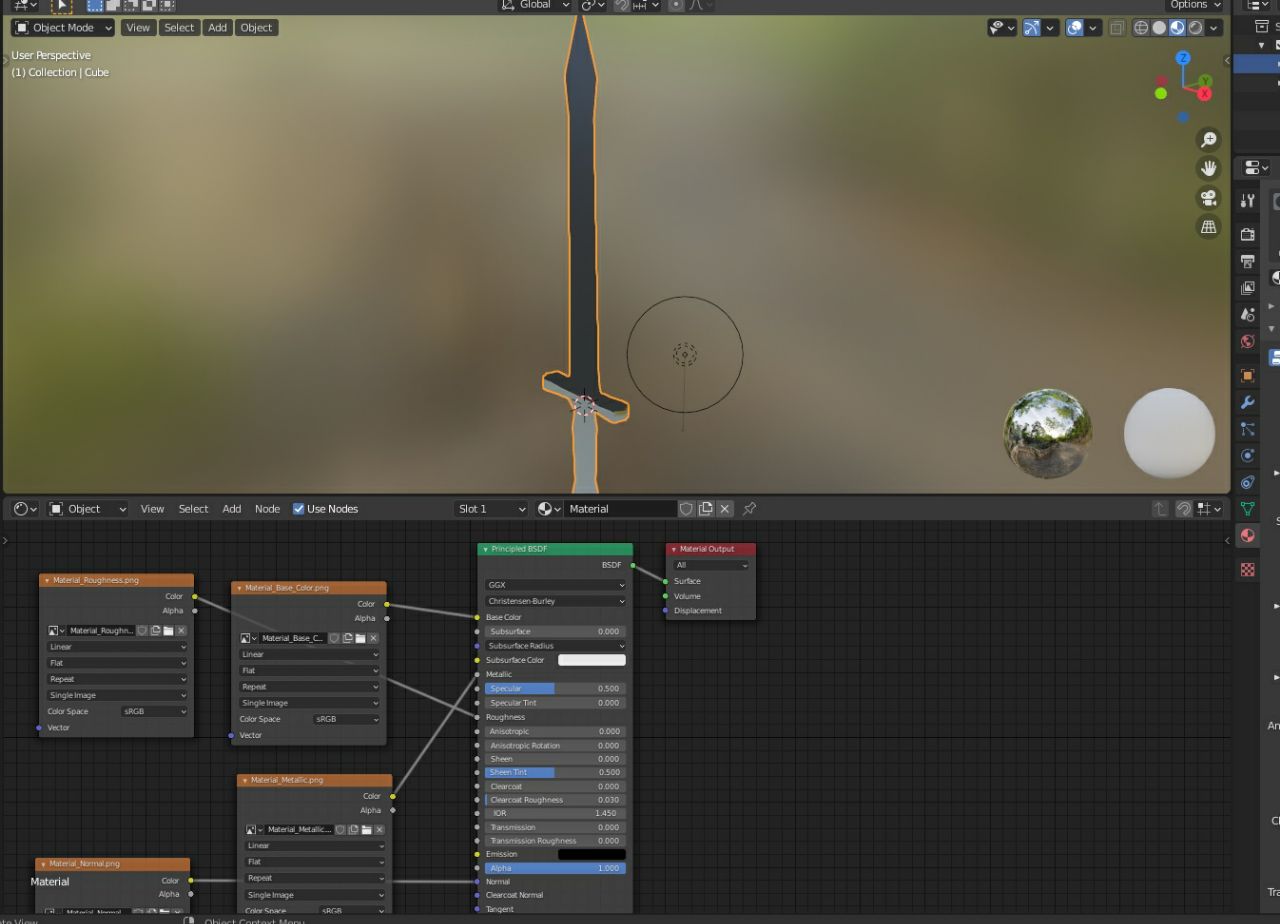The width and height of the screenshot is (1280, 924).
Task: Open the Christensen-Burley subsurface method dropdown
Action: [556, 601]
